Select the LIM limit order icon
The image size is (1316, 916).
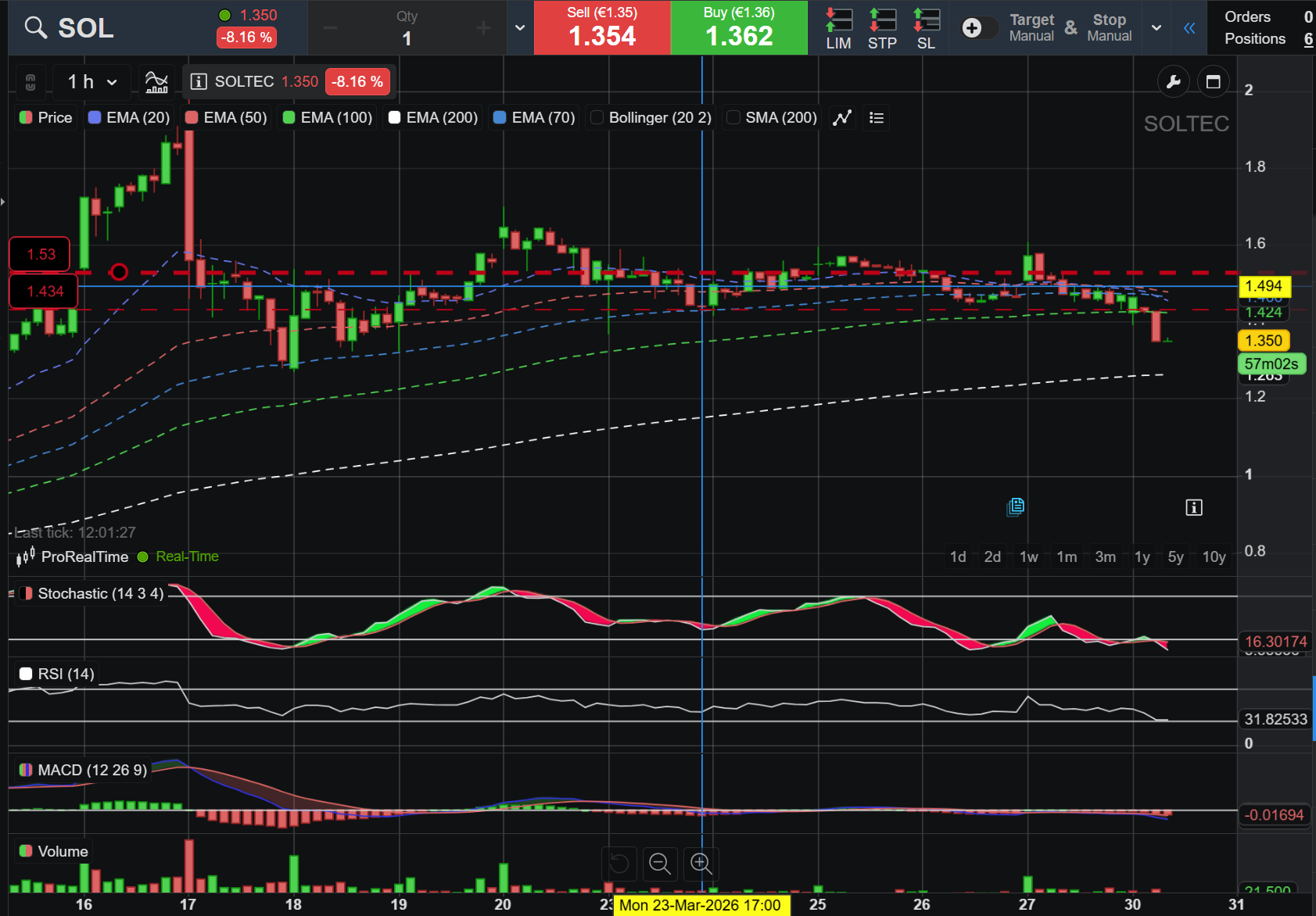click(x=838, y=28)
